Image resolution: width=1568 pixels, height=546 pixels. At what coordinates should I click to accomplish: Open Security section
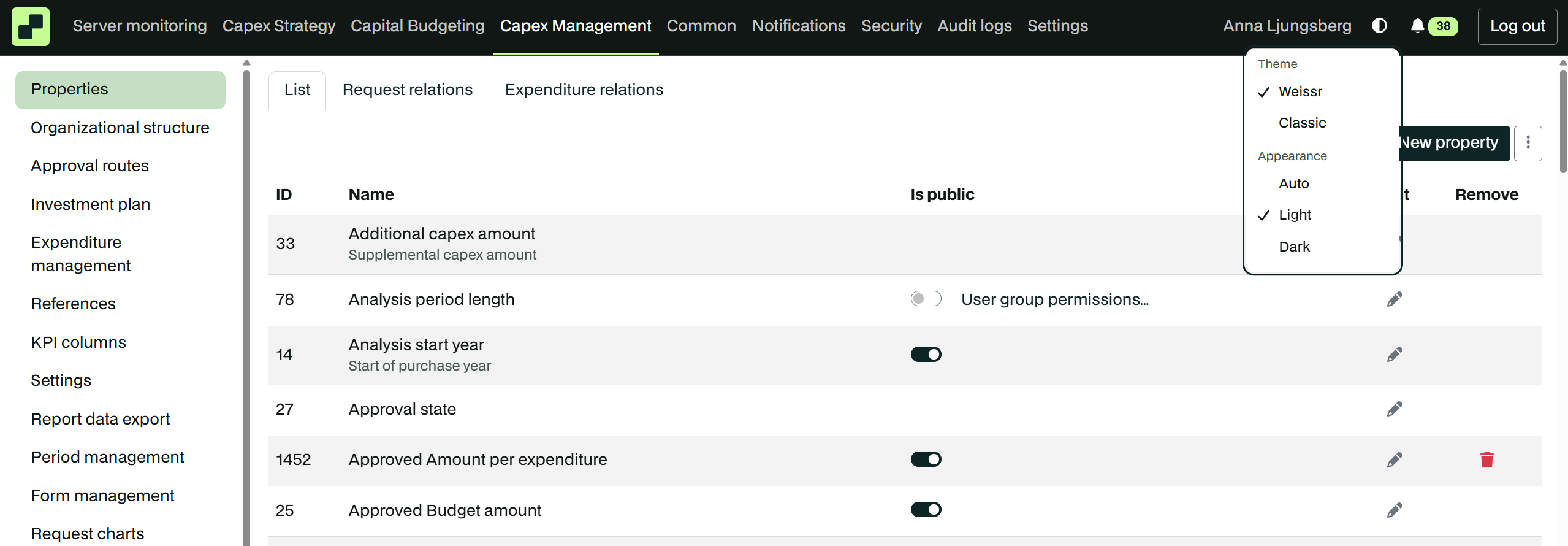click(891, 26)
